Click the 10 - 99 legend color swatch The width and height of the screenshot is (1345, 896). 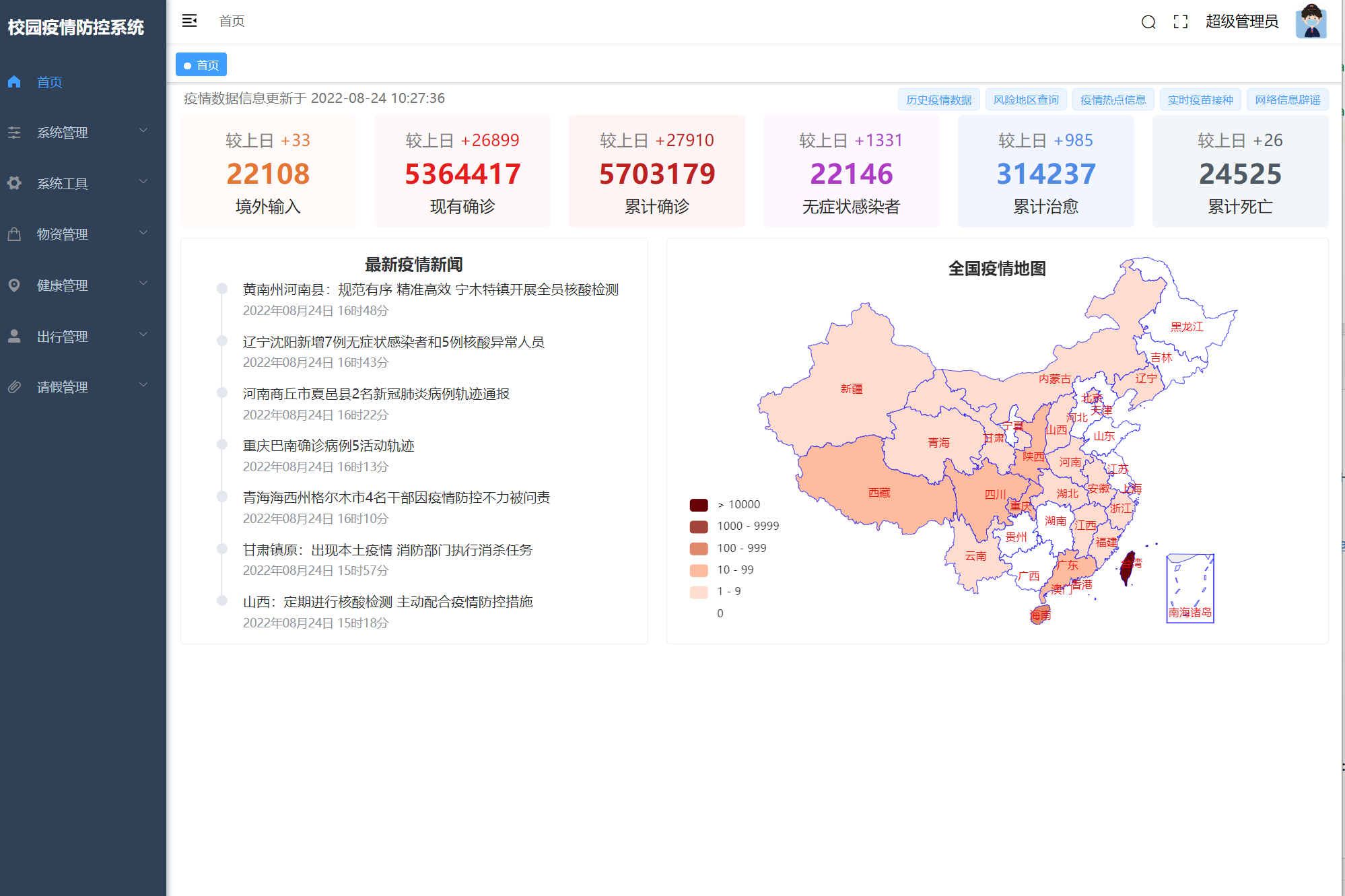tap(699, 570)
